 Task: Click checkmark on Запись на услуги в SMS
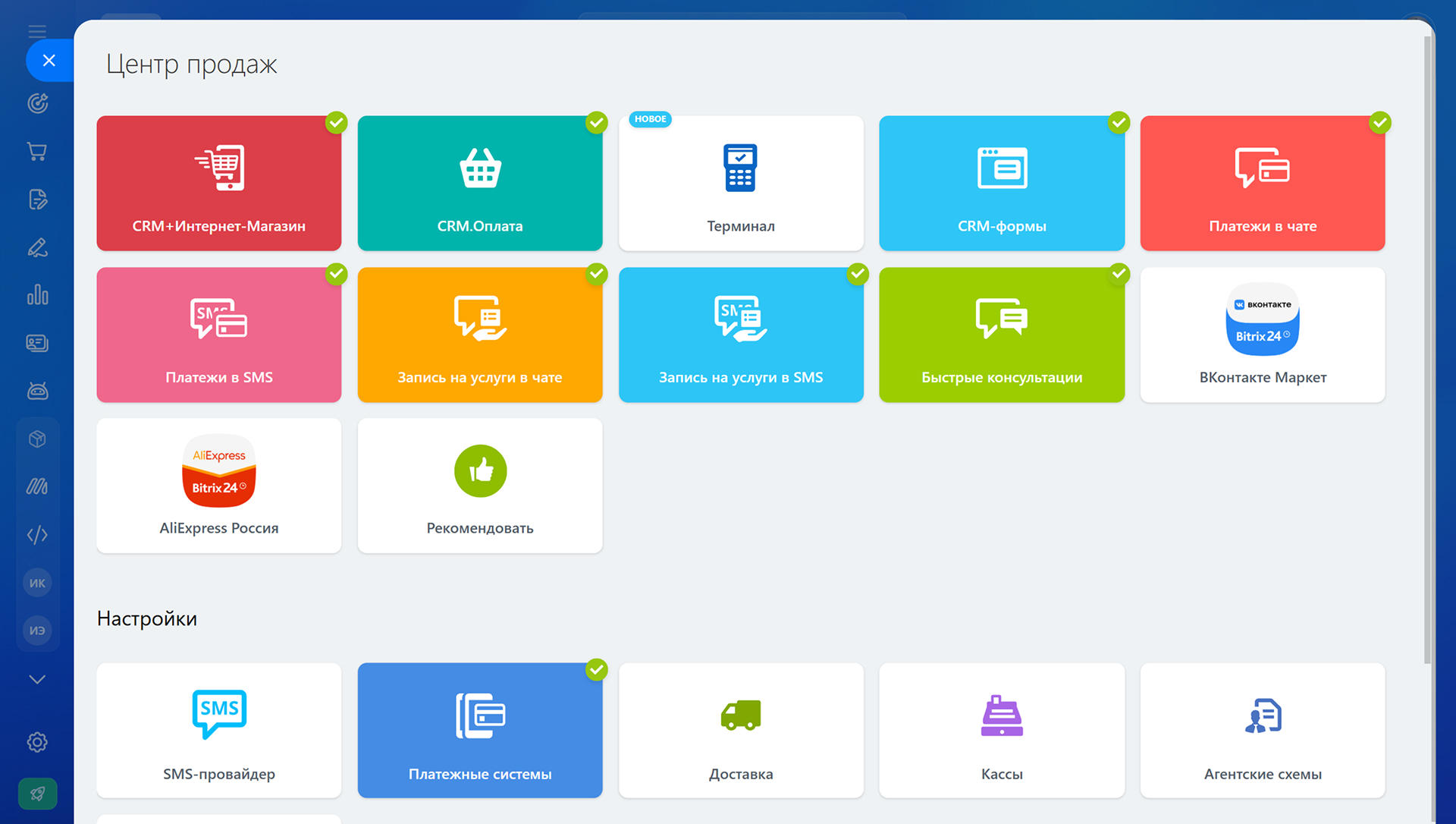(x=858, y=274)
